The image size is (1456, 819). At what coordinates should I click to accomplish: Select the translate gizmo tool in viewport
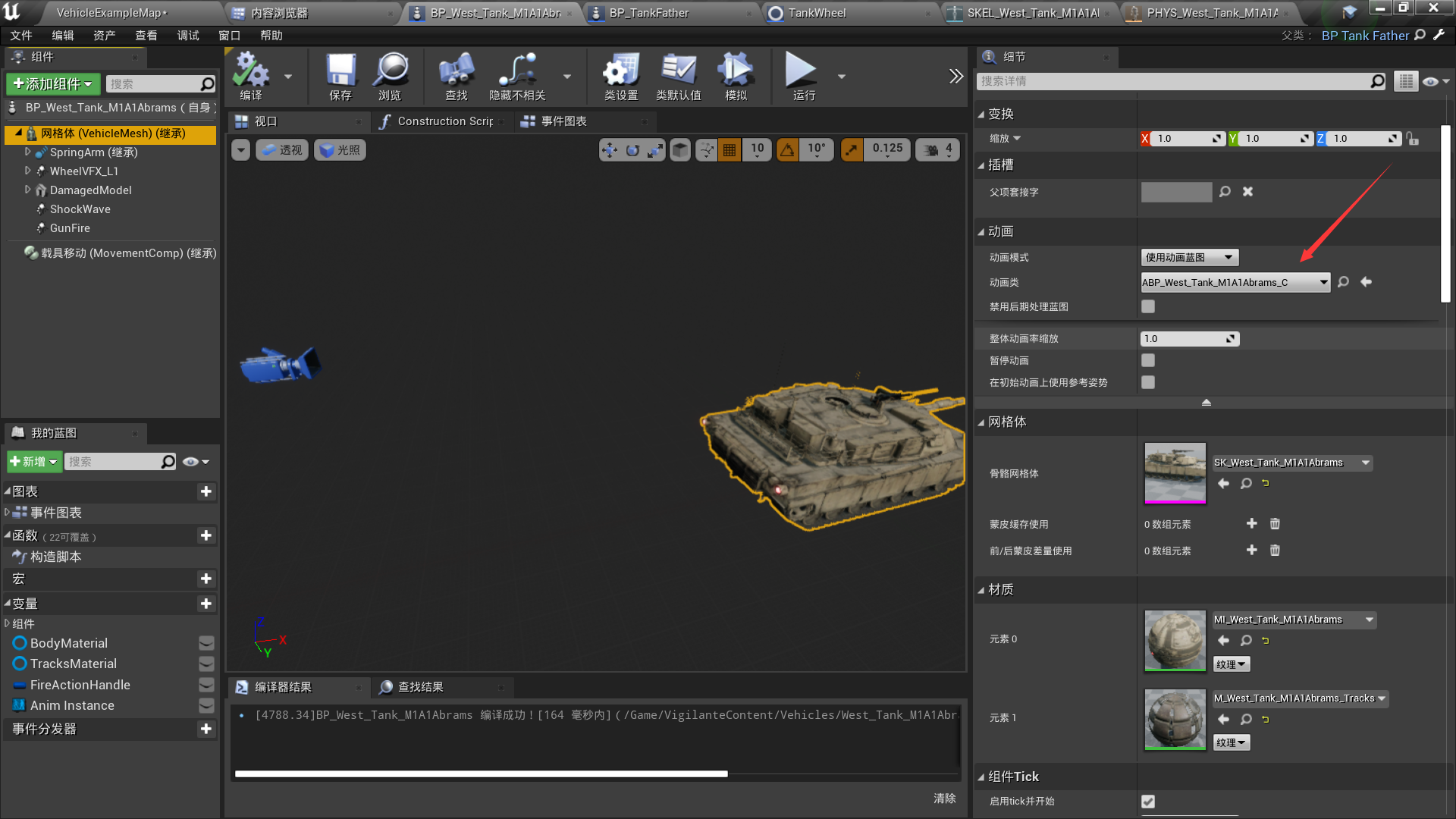click(x=609, y=150)
